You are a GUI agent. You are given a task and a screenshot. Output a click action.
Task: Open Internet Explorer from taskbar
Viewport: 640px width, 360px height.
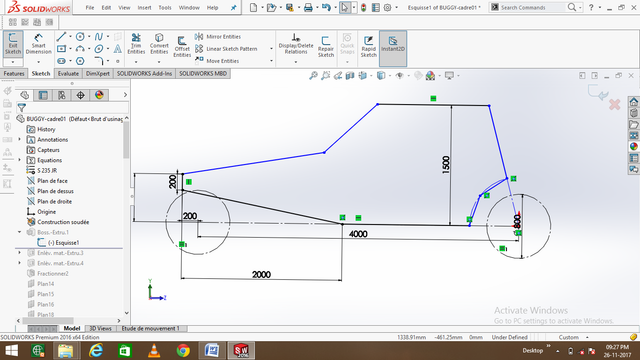pyautogui.click(x=96, y=350)
